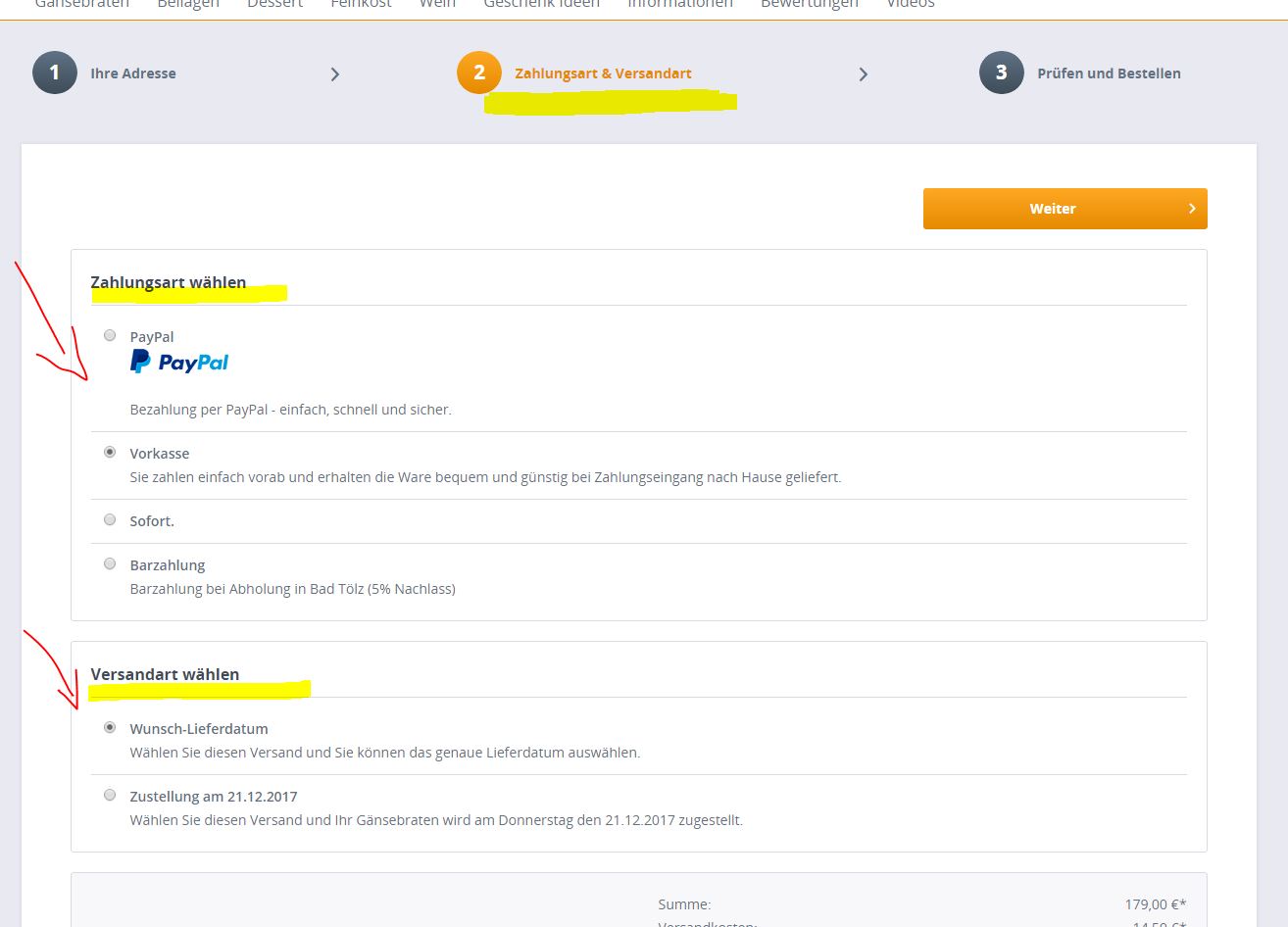Open the Videos menu item
The height and width of the screenshot is (927, 1288).
(910, 5)
